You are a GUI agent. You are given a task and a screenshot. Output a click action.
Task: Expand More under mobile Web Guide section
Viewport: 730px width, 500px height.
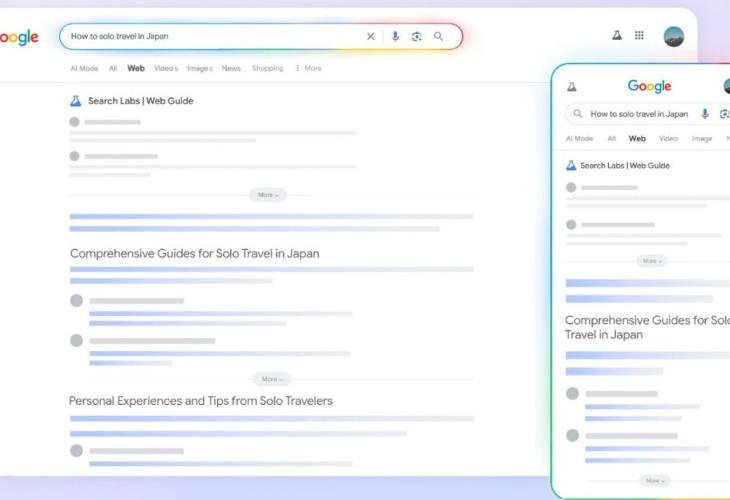click(651, 261)
